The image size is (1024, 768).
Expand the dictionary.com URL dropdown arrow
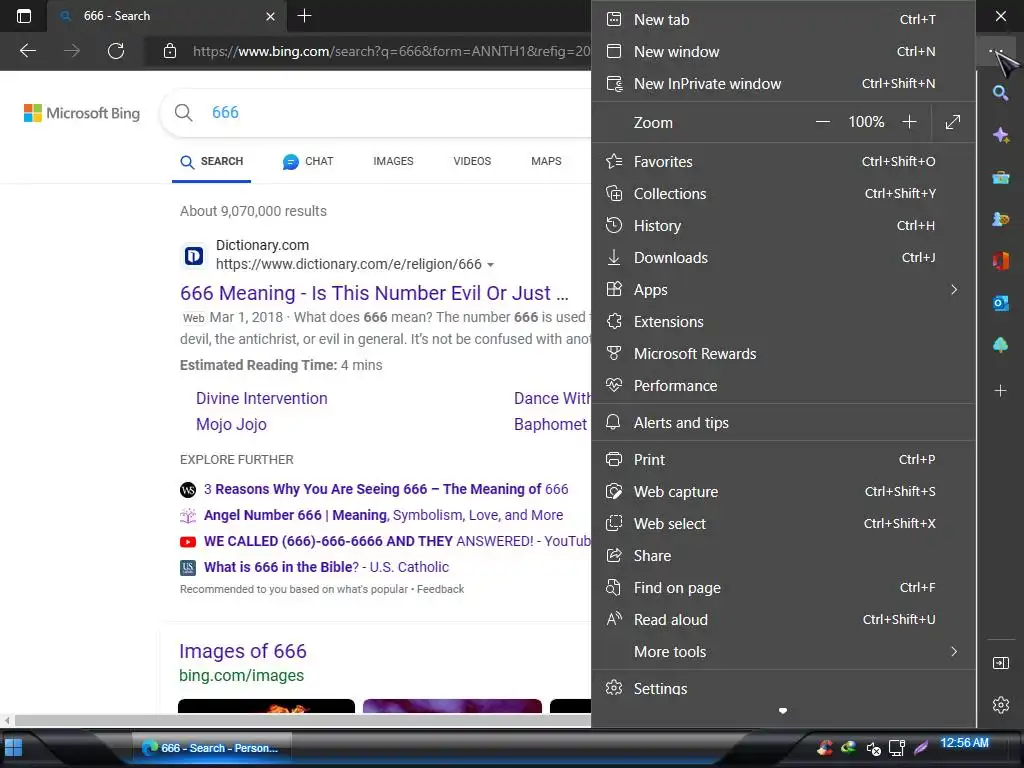(x=490, y=265)
